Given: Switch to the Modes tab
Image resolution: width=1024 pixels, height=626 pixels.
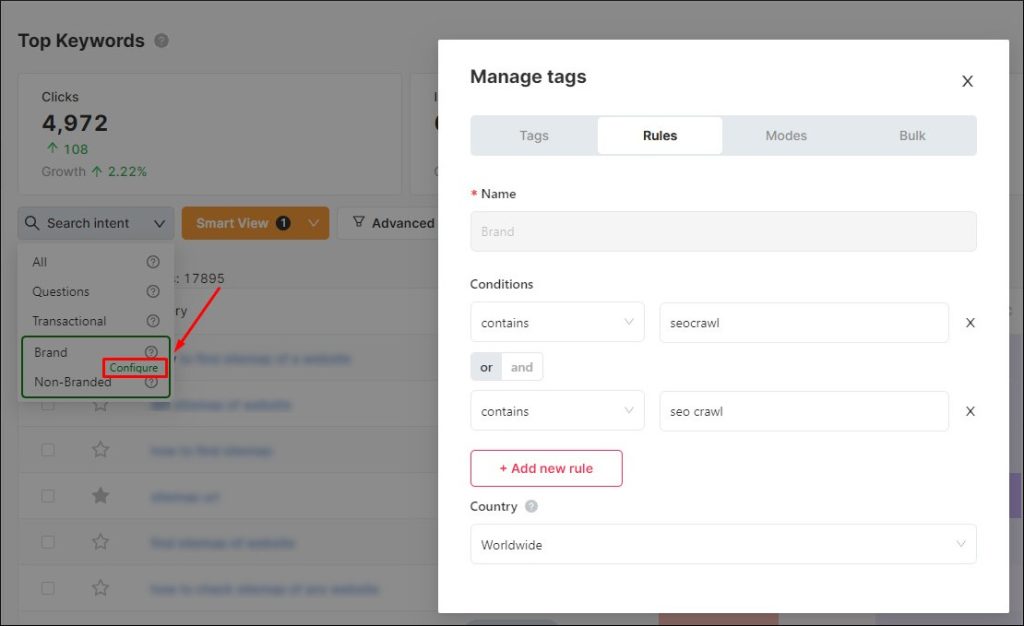Looking at the screenshot, I should [786, 135].
